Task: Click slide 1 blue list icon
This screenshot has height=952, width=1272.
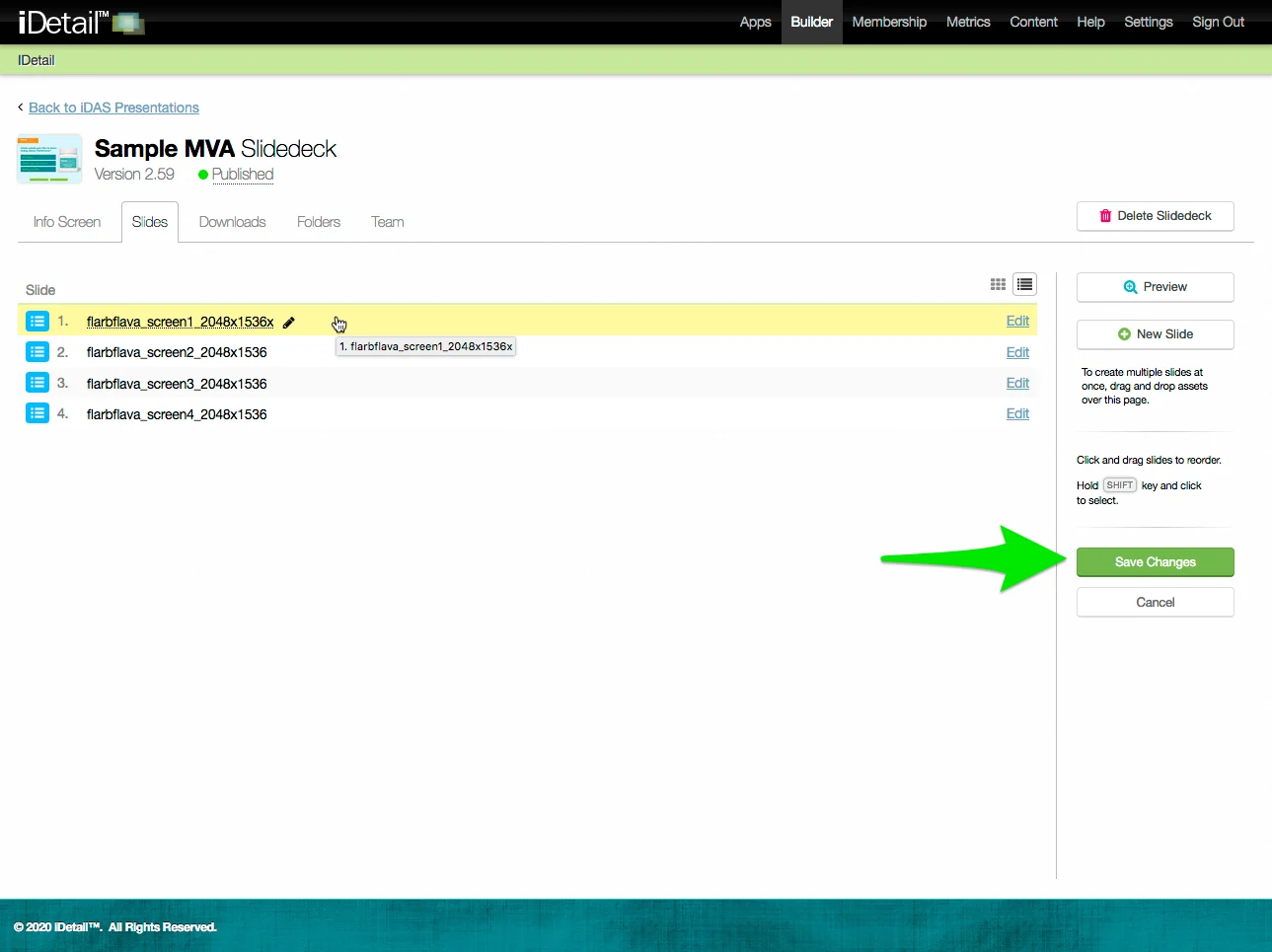Action: point(37,321)
